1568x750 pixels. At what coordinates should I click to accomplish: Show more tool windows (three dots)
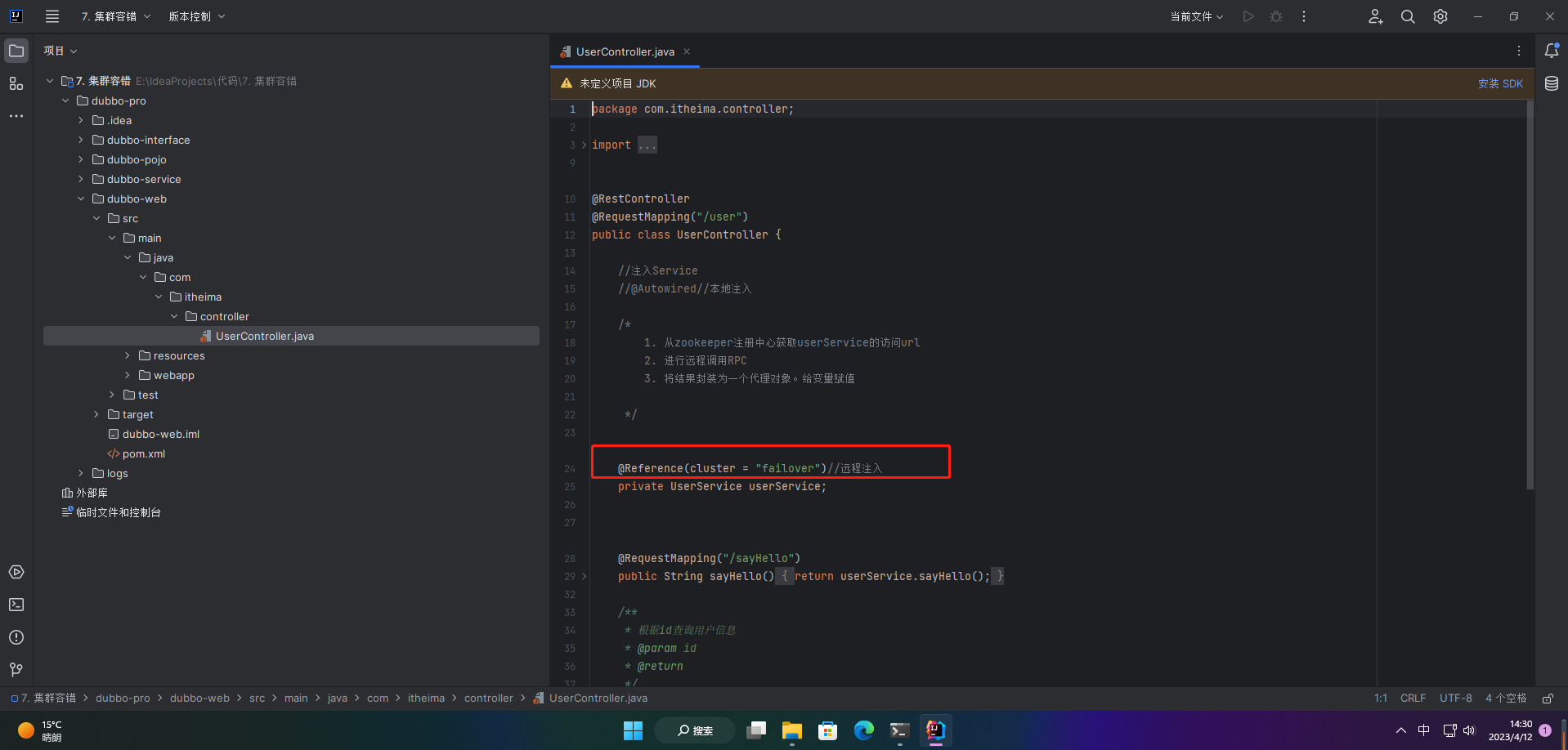pyautogui.click(x=16, y=116)
